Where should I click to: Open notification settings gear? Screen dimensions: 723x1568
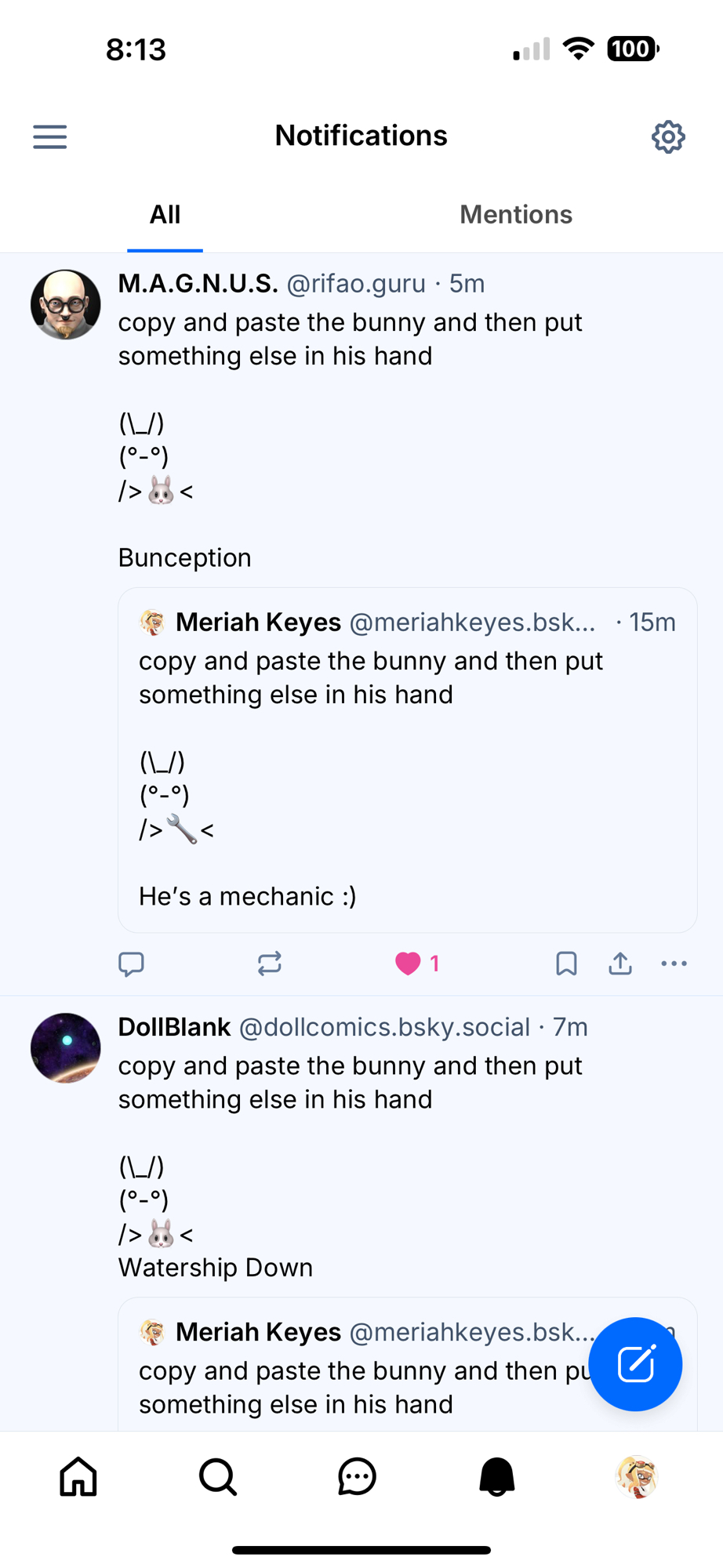point(668,137)
